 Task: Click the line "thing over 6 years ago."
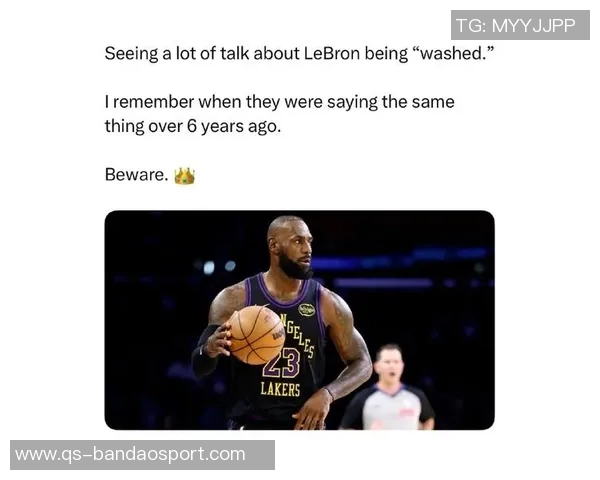(193, 126)
